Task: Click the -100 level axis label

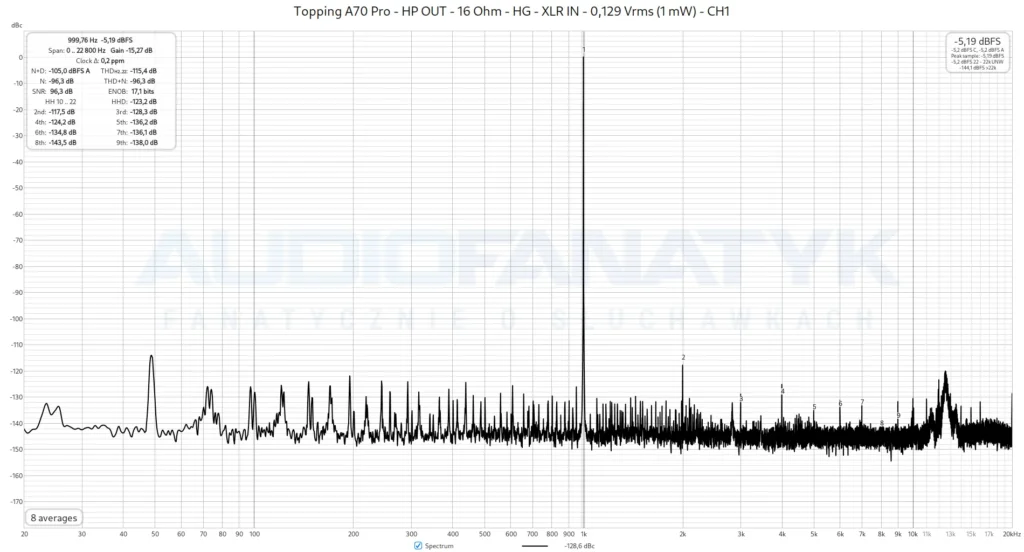Action: (x=16, y=319)
